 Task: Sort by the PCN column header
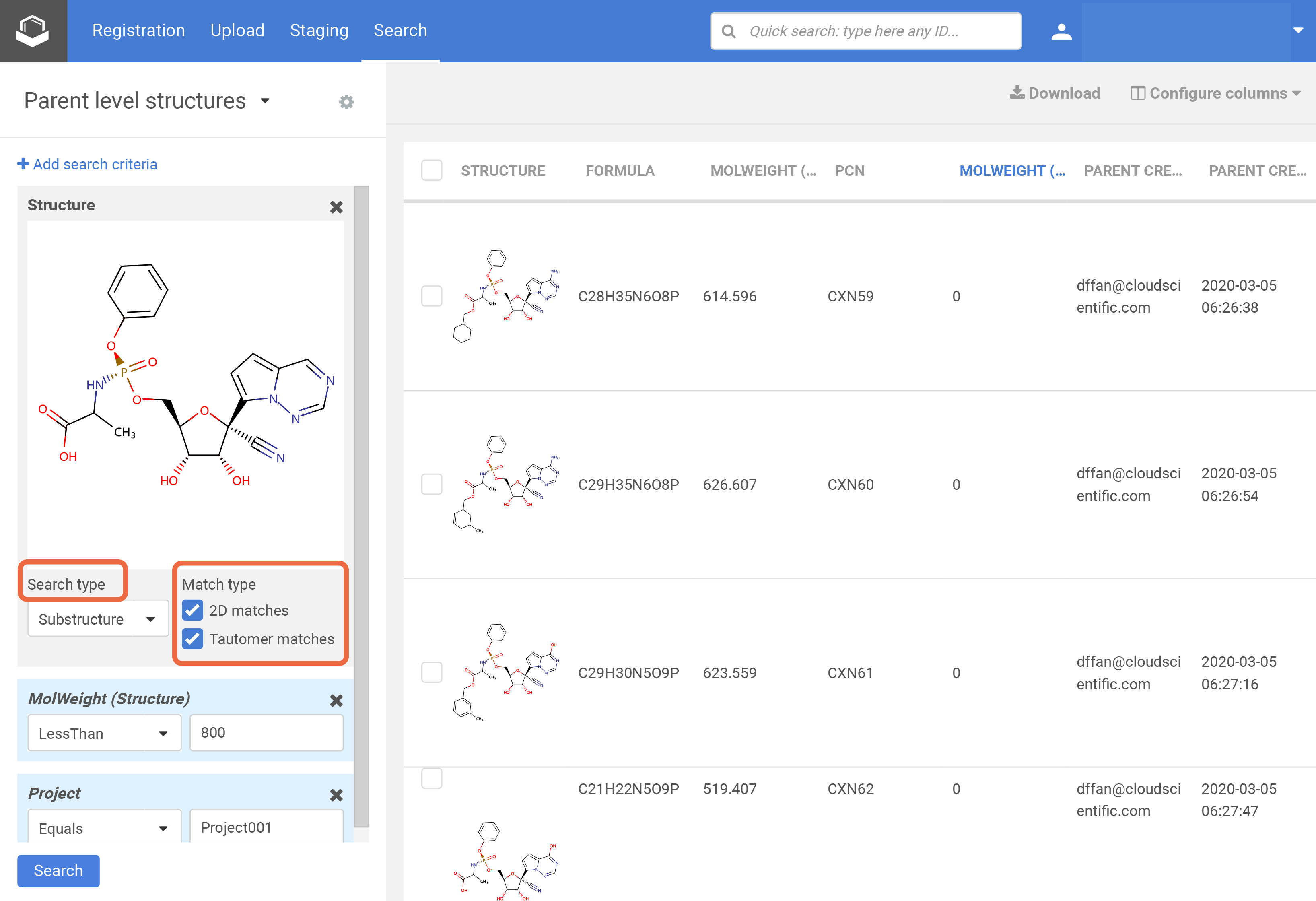point(849,171)
